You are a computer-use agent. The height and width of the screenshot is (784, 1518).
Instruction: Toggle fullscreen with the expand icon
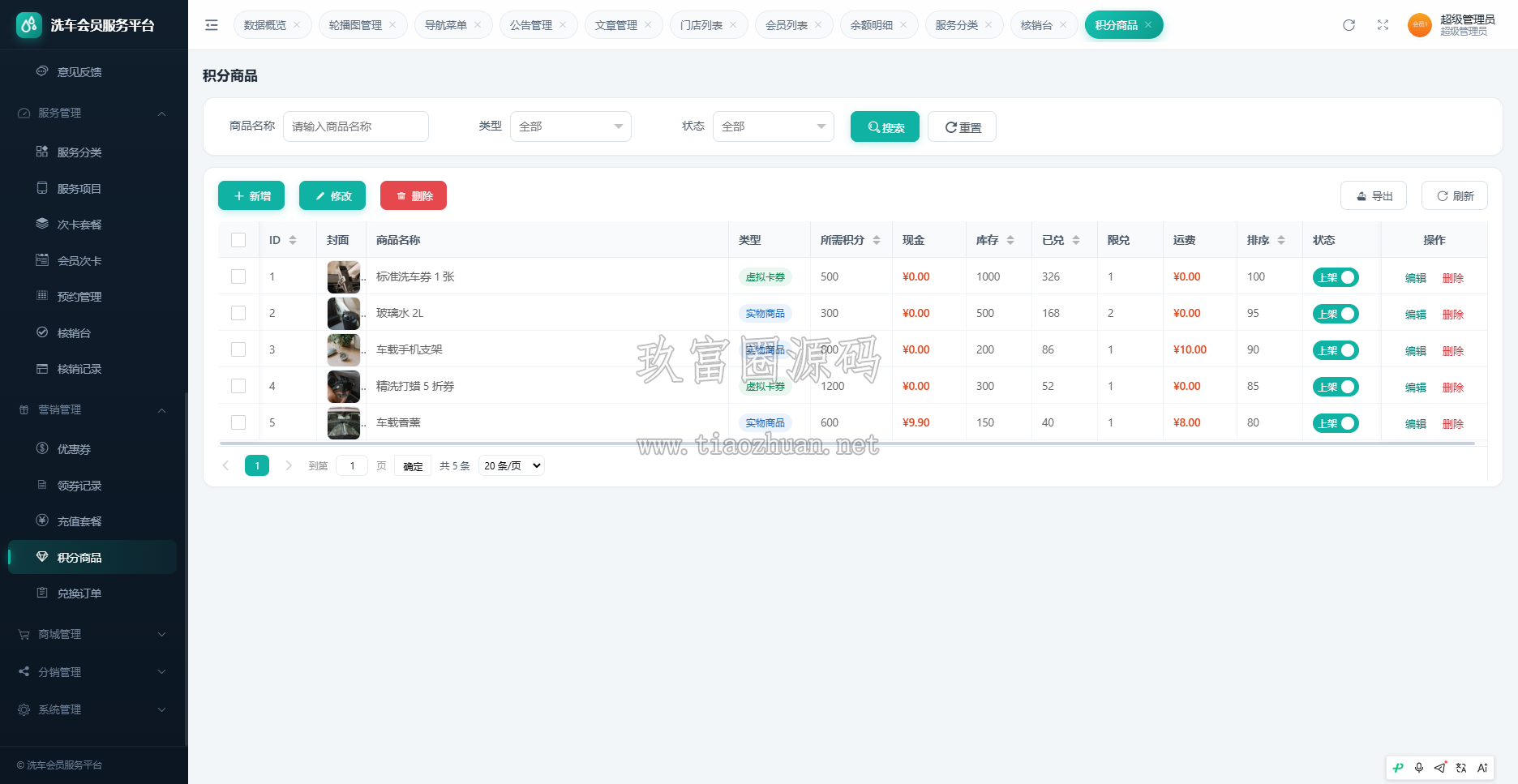1383,25
